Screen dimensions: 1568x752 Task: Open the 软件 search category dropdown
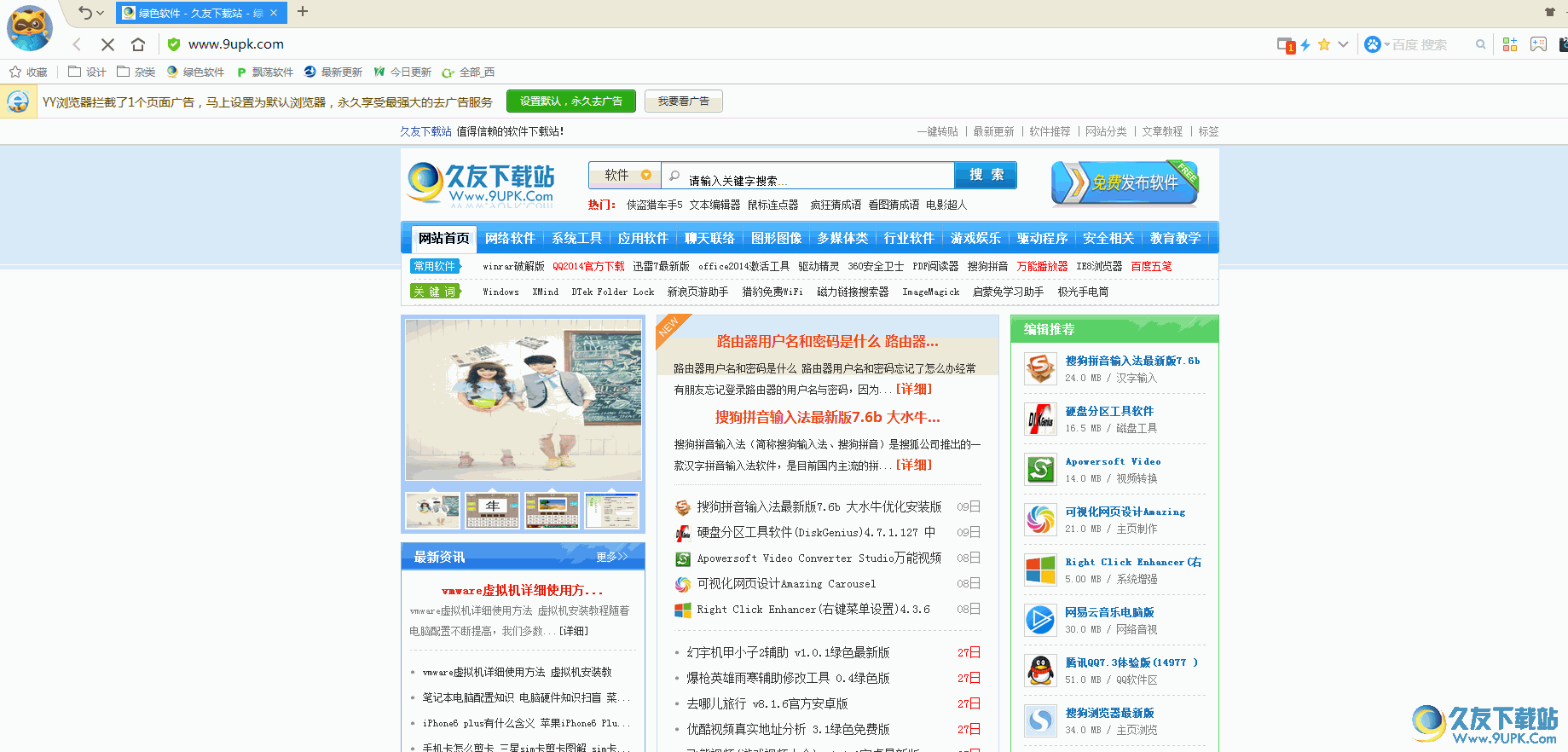point(624,175)
